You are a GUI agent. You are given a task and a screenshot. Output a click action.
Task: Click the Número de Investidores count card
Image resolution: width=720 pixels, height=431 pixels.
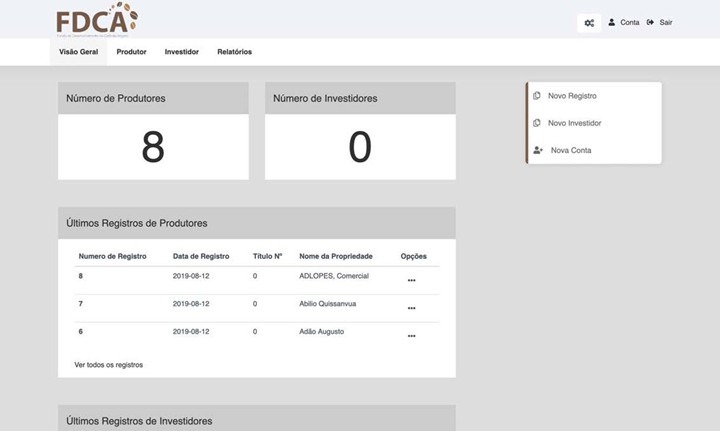point(360,146)
